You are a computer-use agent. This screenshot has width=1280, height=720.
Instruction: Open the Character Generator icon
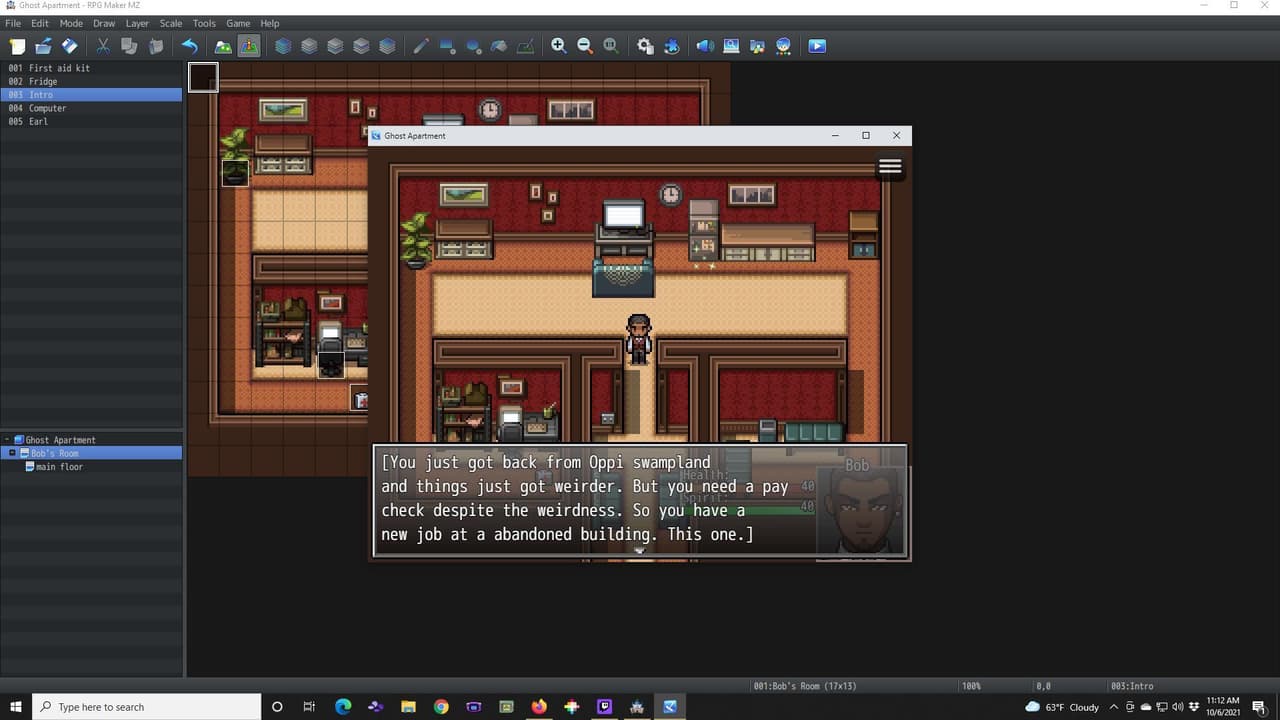(783, 46)
